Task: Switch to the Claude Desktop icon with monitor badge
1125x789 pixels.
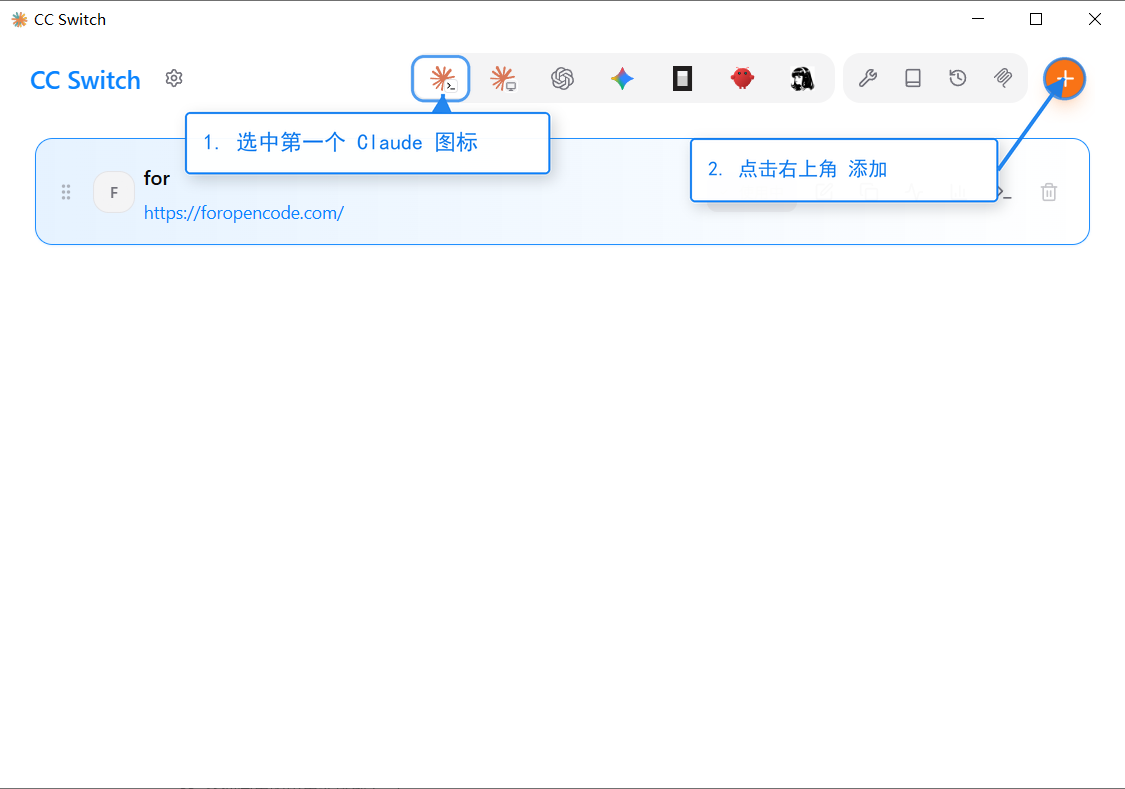Action: 502,78
